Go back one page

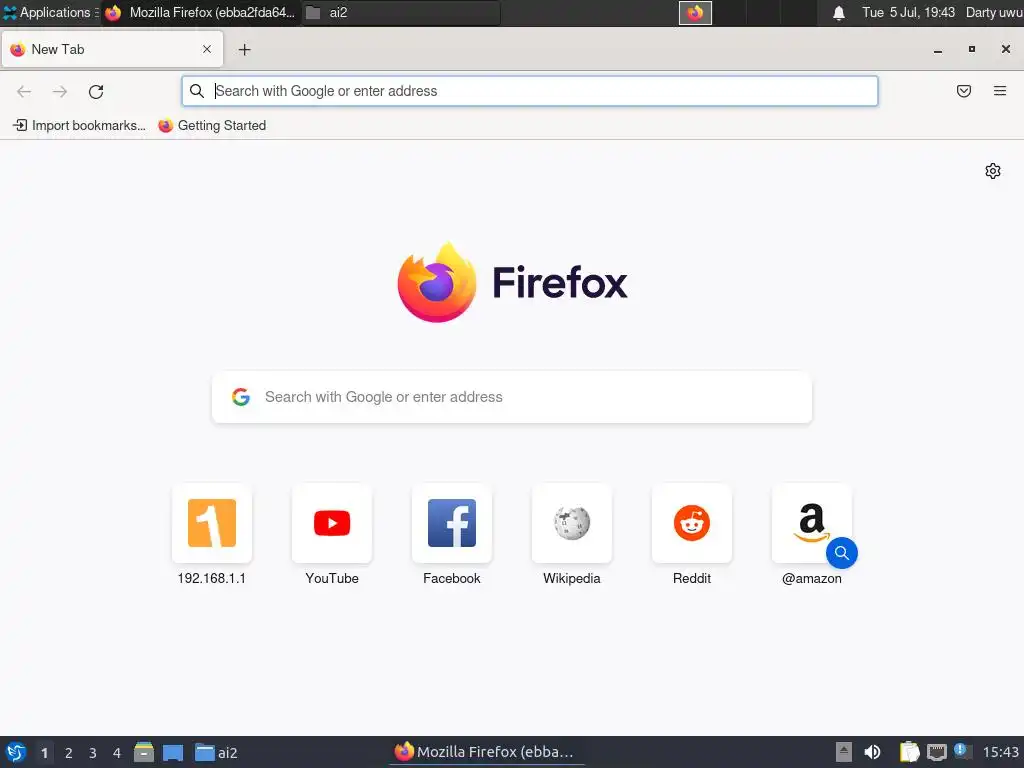(x=24, y=91)
